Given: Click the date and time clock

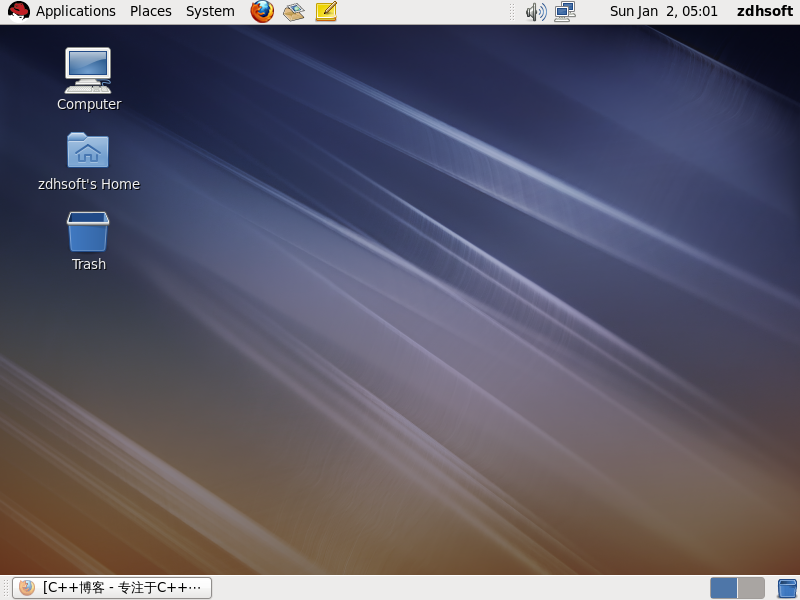Looking at the screenshot, I should point(663,11).
